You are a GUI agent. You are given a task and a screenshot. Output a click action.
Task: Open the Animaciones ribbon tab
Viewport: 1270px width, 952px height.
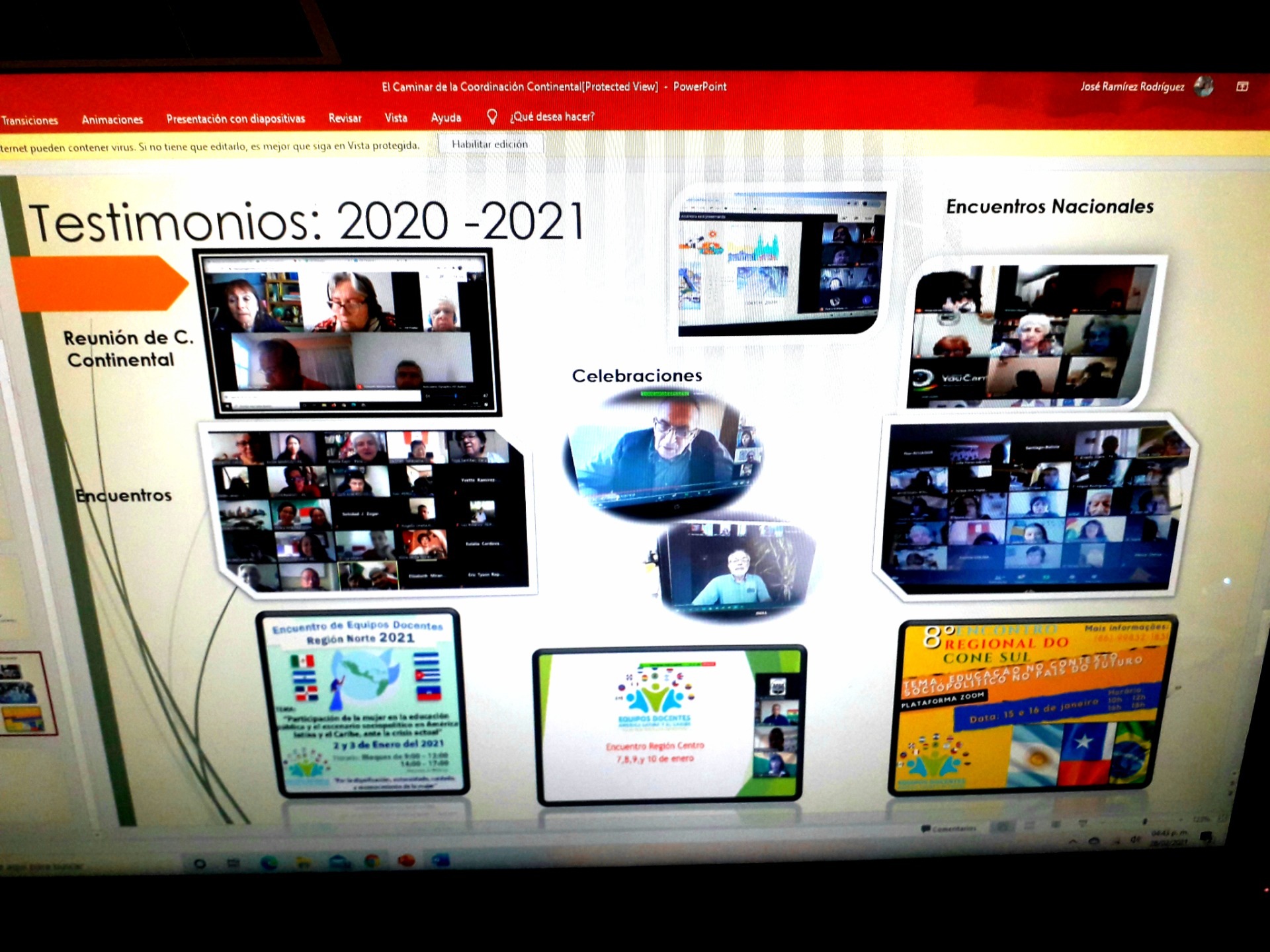point(112,120)
